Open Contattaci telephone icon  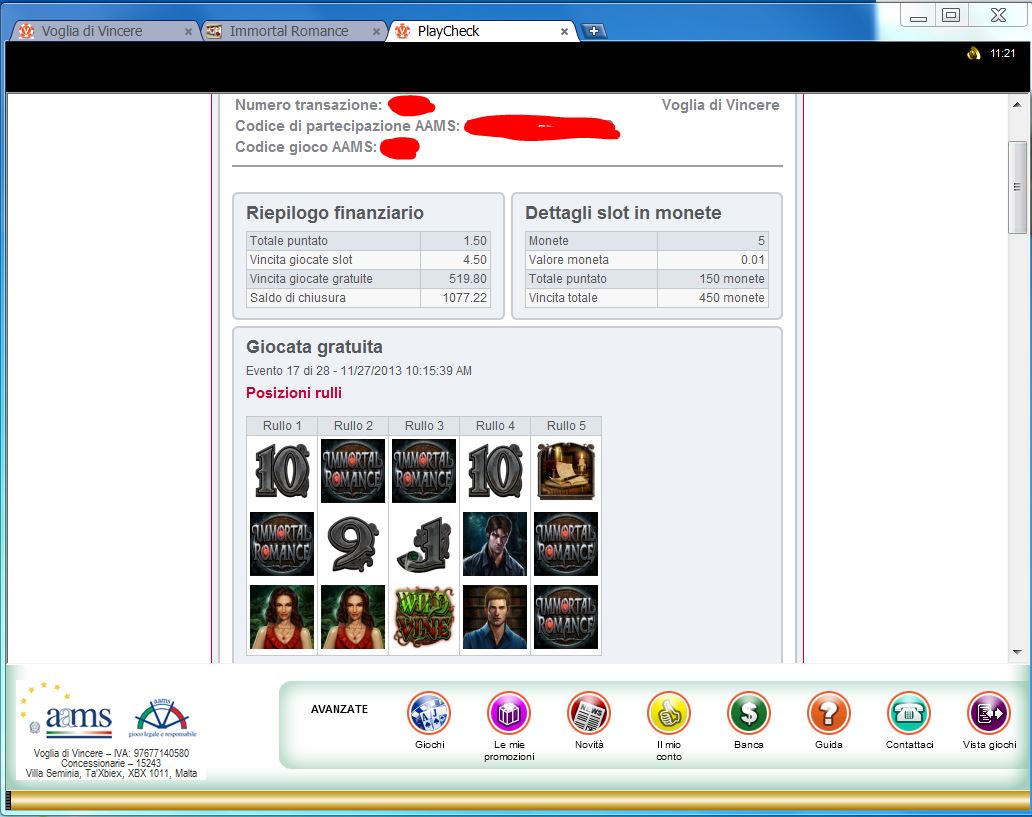tap(909, 714)
